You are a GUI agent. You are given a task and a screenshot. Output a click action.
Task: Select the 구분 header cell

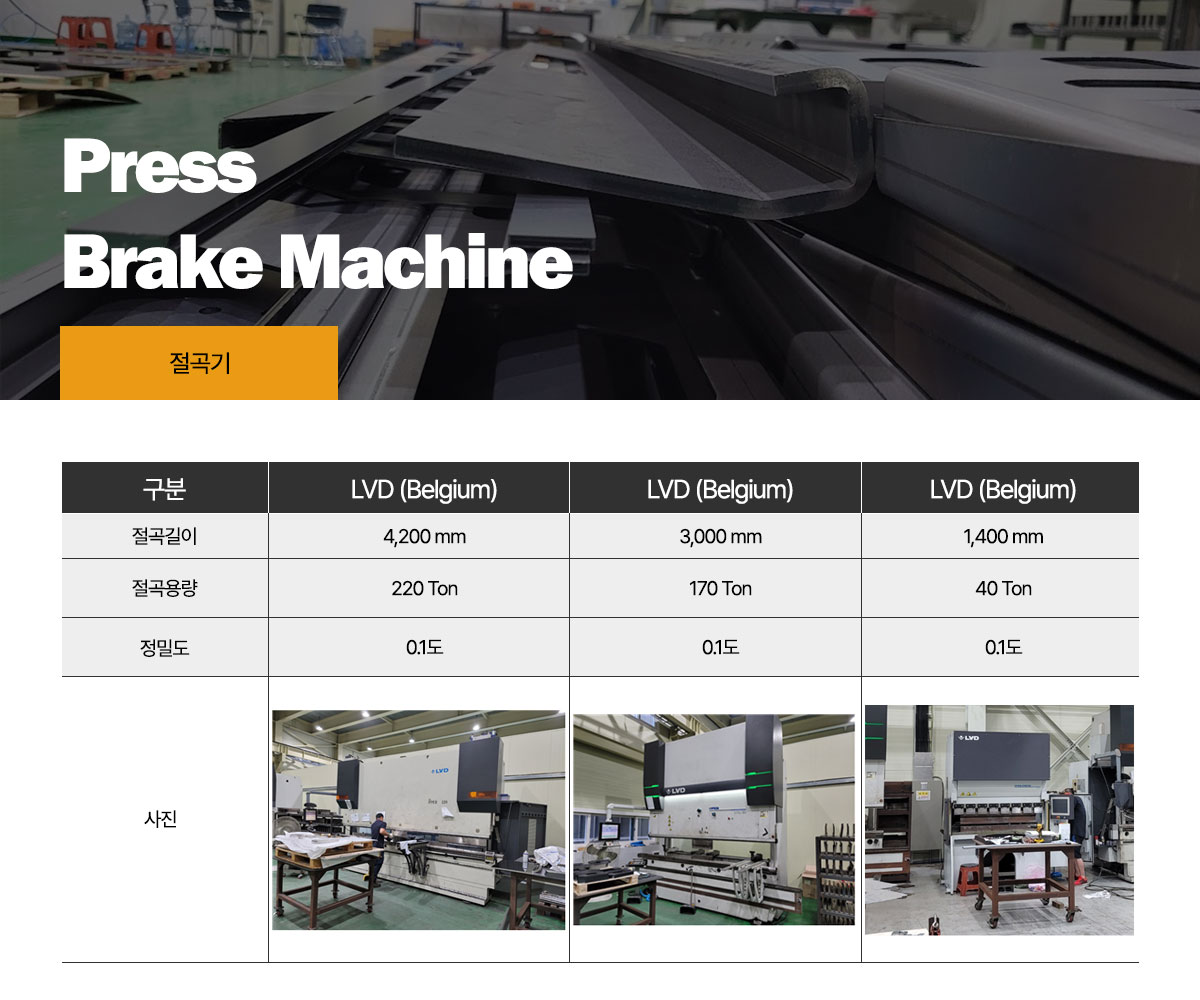(x=165, y=489)
